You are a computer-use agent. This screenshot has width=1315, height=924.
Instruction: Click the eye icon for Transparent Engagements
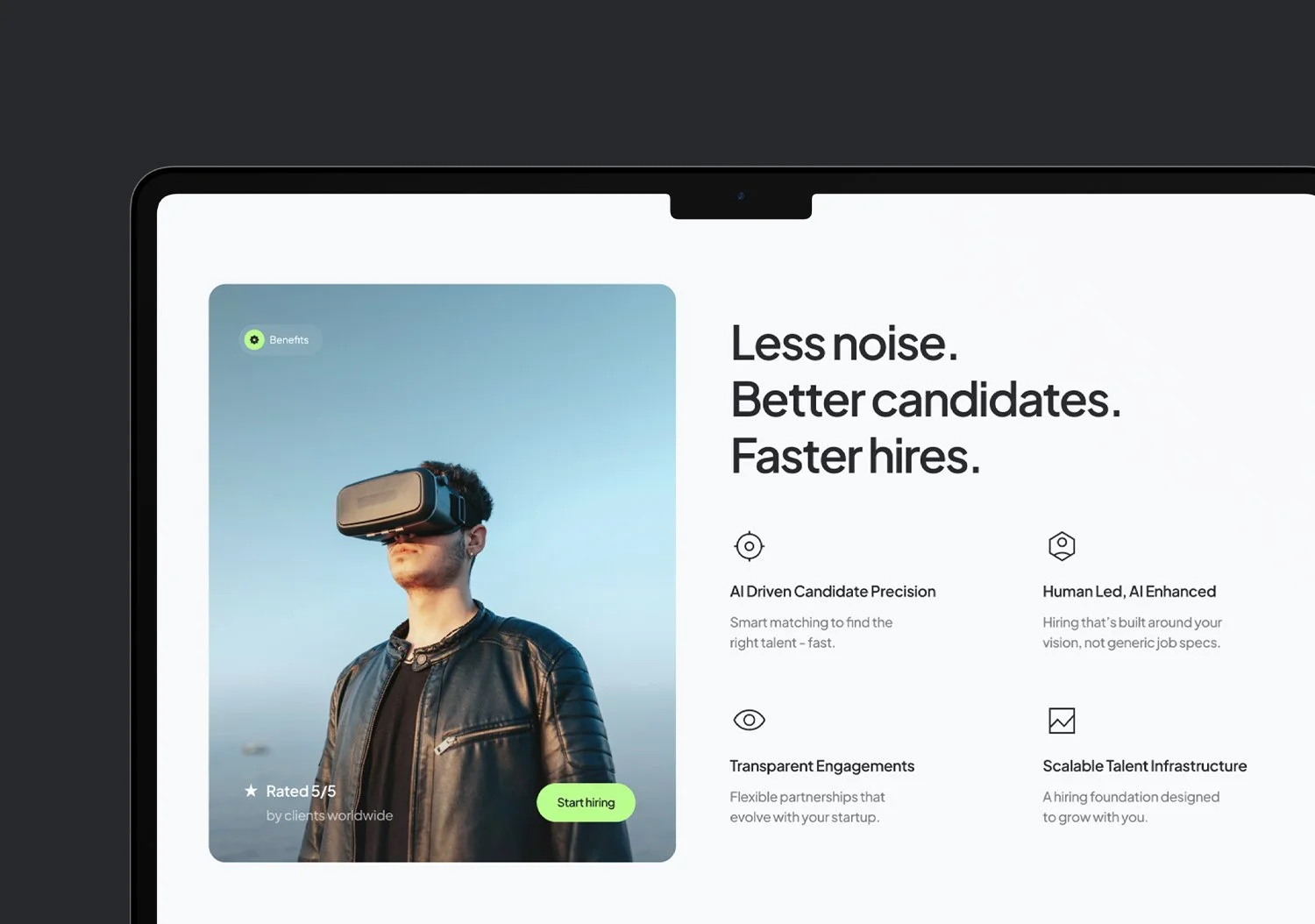pyautogui.click(x=749, y=721)
